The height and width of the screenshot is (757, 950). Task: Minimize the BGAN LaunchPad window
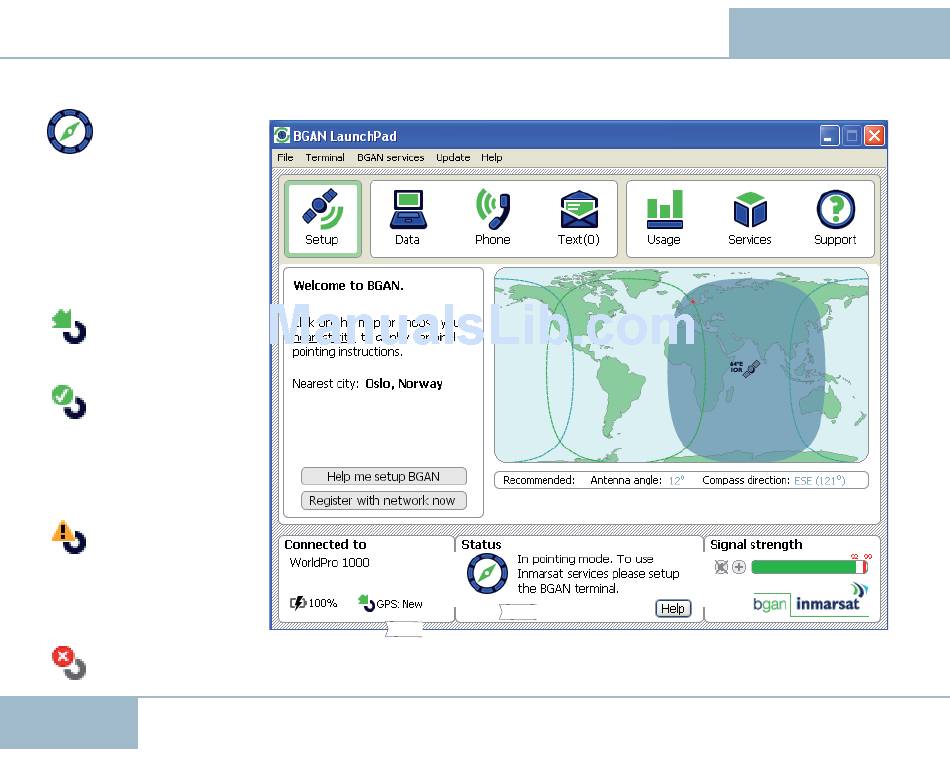[x=829, y=136]
